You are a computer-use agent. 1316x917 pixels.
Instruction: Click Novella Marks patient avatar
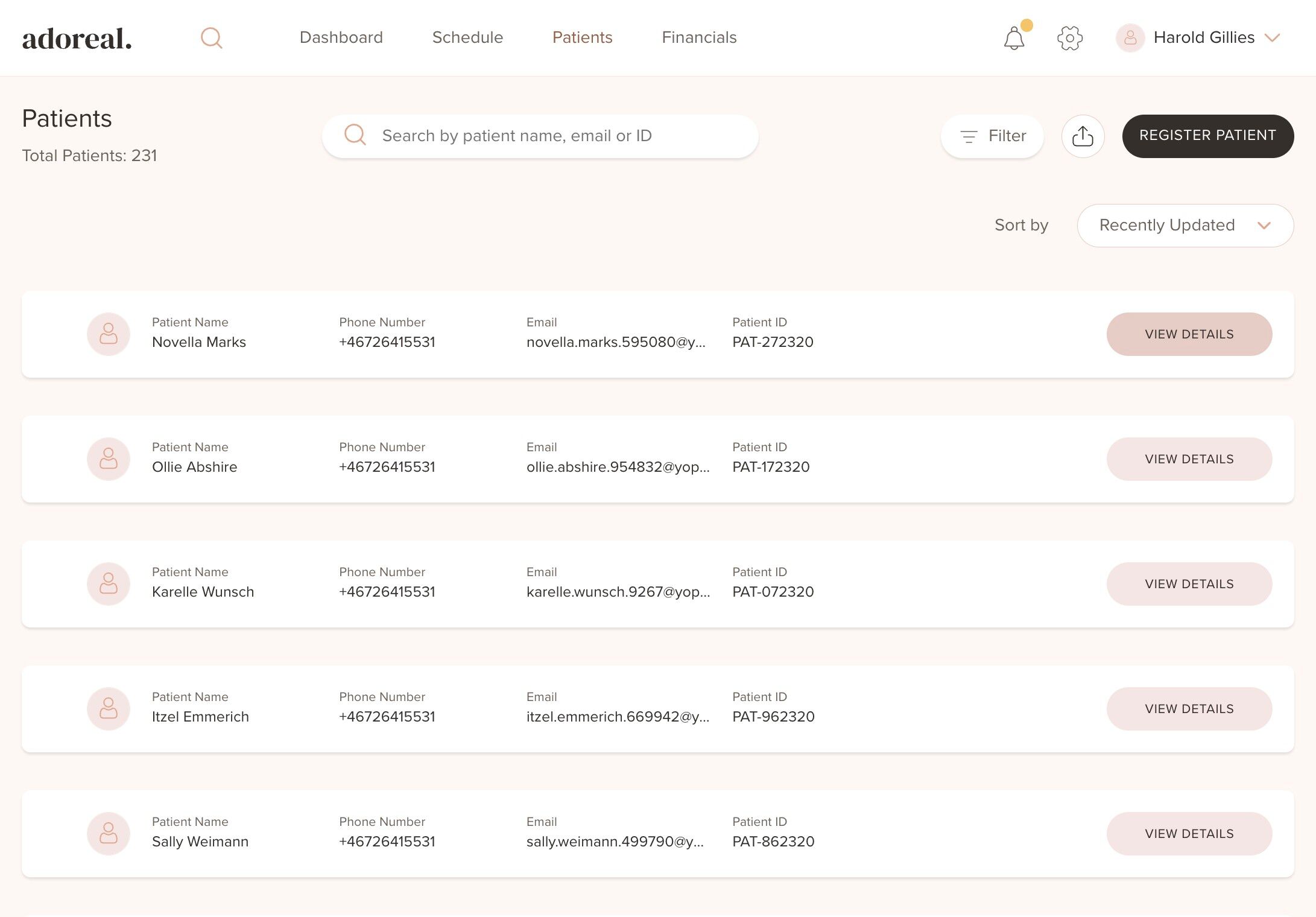click(x=109, y=334)
